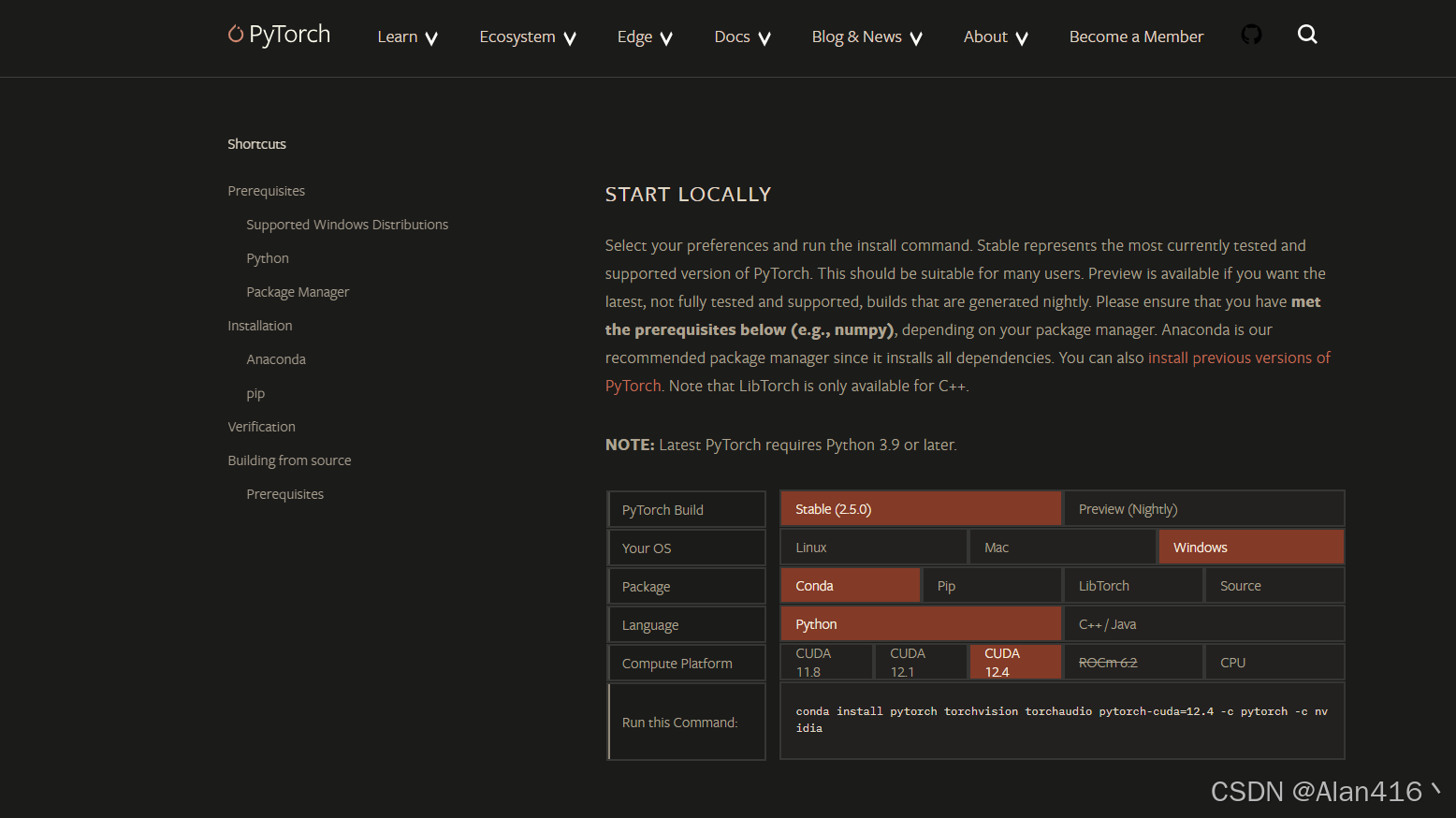Click the Shortcuts sidebar heading
The image size is (1456, 818).
256,144
